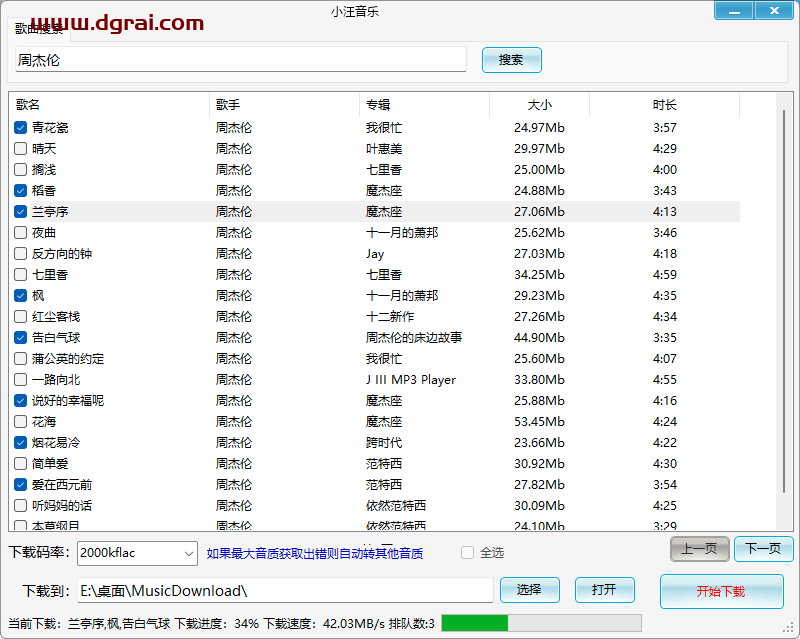Select album cell 叶惠美

pyautogui.click(x=384, y=149)
